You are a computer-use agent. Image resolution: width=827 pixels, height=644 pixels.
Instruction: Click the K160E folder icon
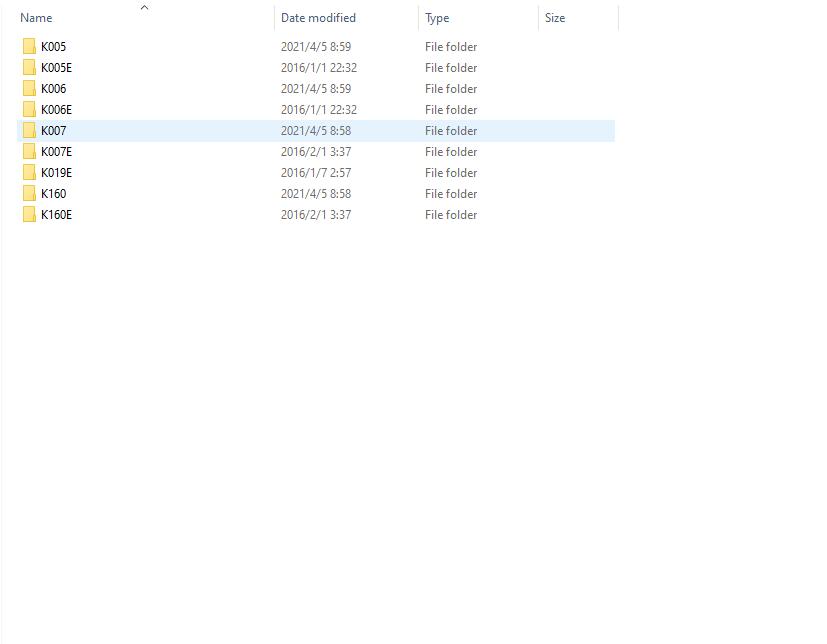point(30,215)
